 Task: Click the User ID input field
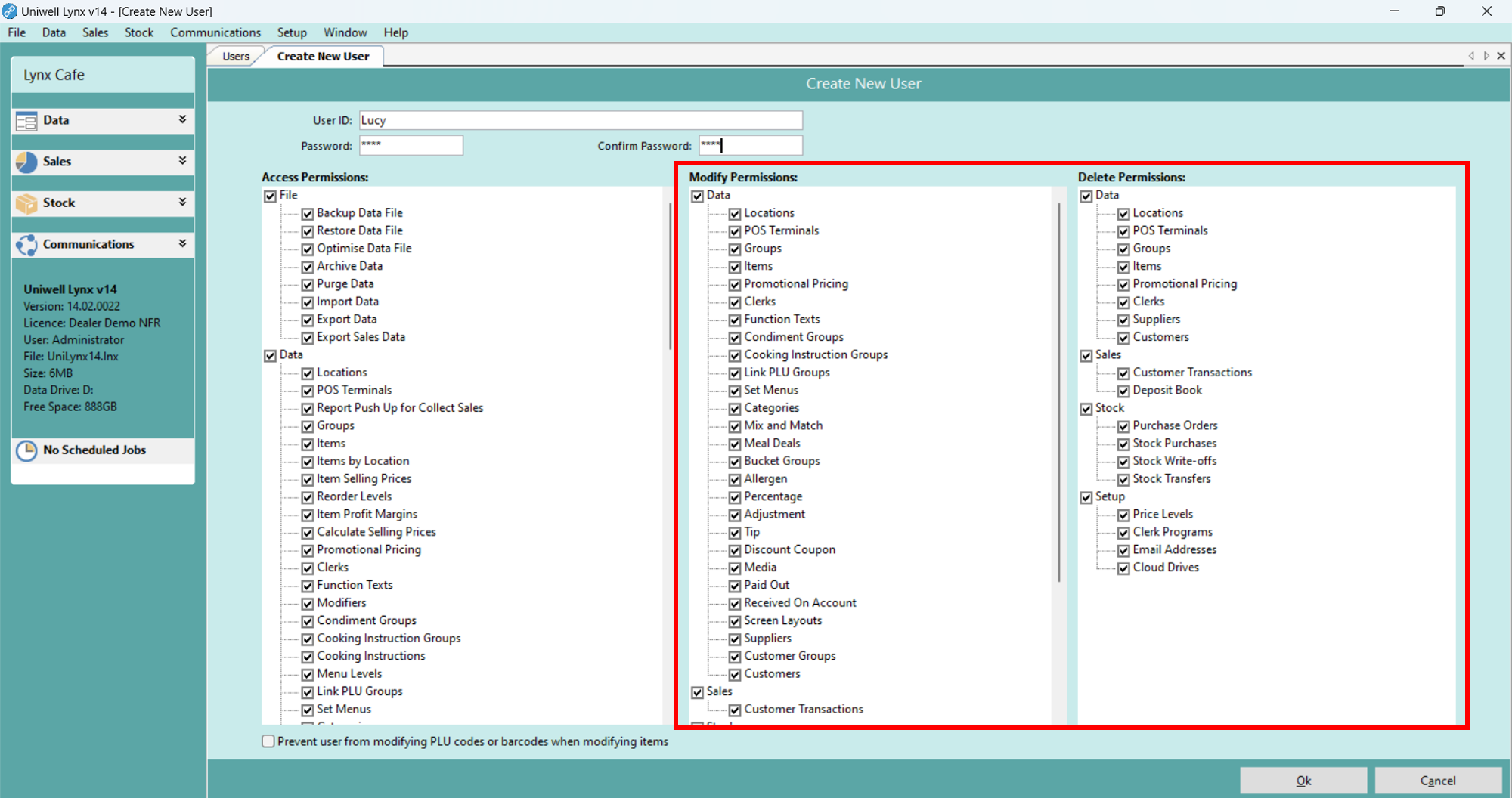pyautogui.click(x=581, y=120)
